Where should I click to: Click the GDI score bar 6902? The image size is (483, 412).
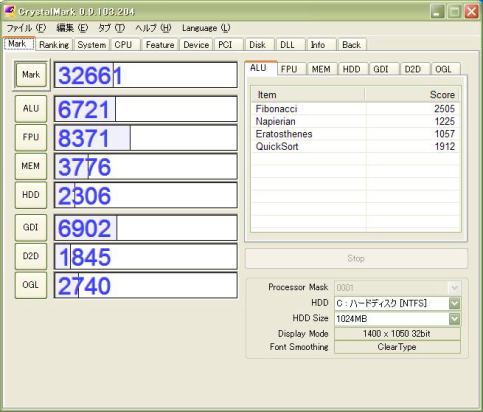pyautogui.click(x=146, y=228)
